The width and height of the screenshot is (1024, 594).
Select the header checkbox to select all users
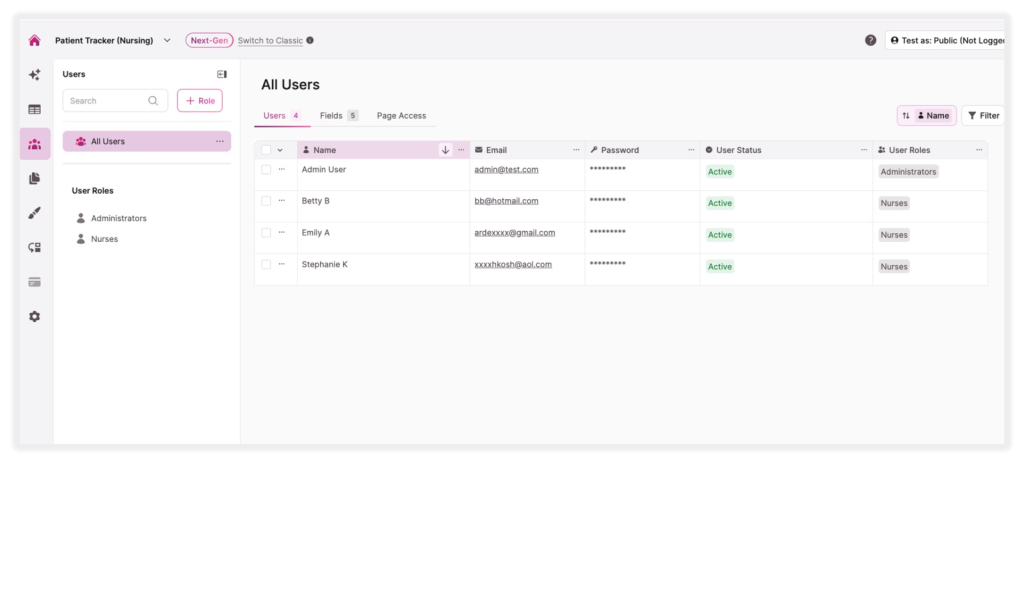(266, 150)
